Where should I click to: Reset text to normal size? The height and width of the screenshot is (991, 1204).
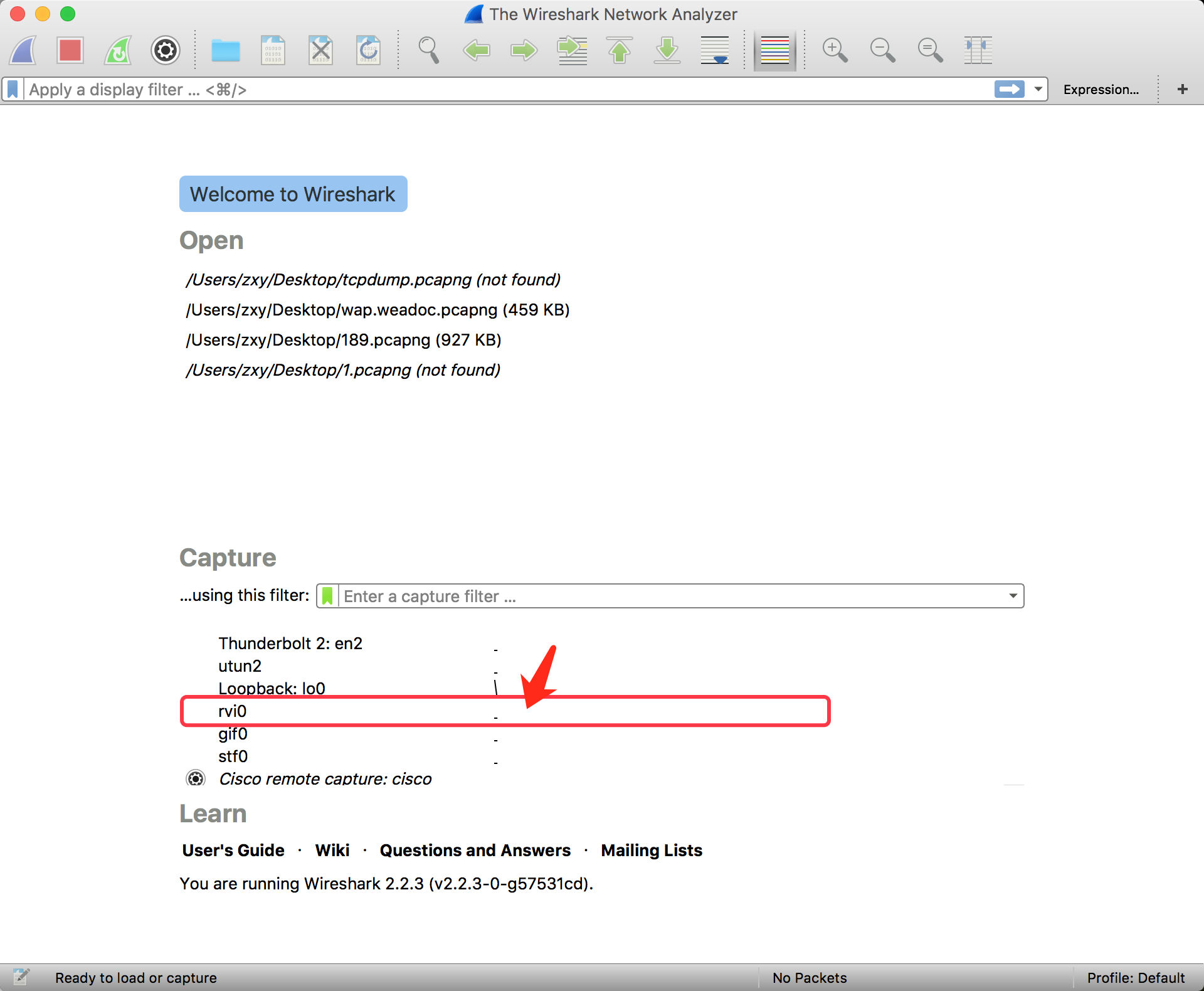(931, 50)
